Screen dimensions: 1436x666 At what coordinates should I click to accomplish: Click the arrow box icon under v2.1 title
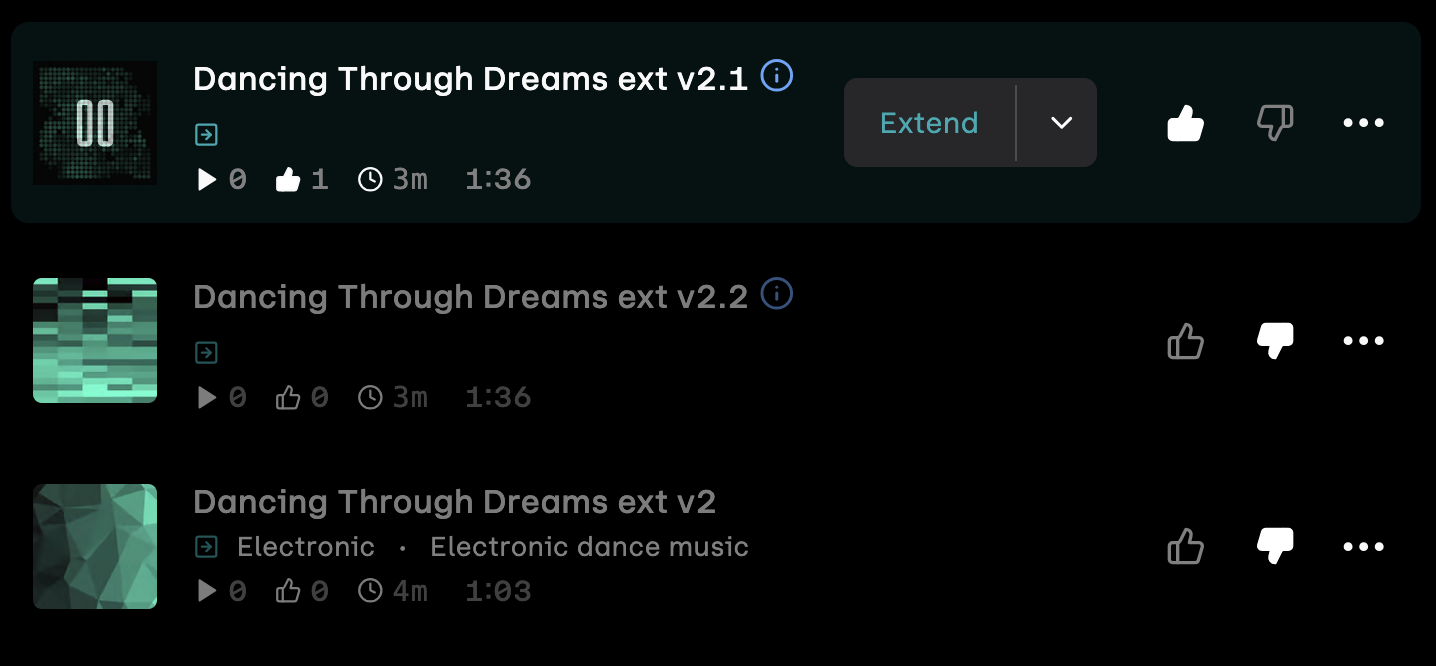tap(206, 135)
